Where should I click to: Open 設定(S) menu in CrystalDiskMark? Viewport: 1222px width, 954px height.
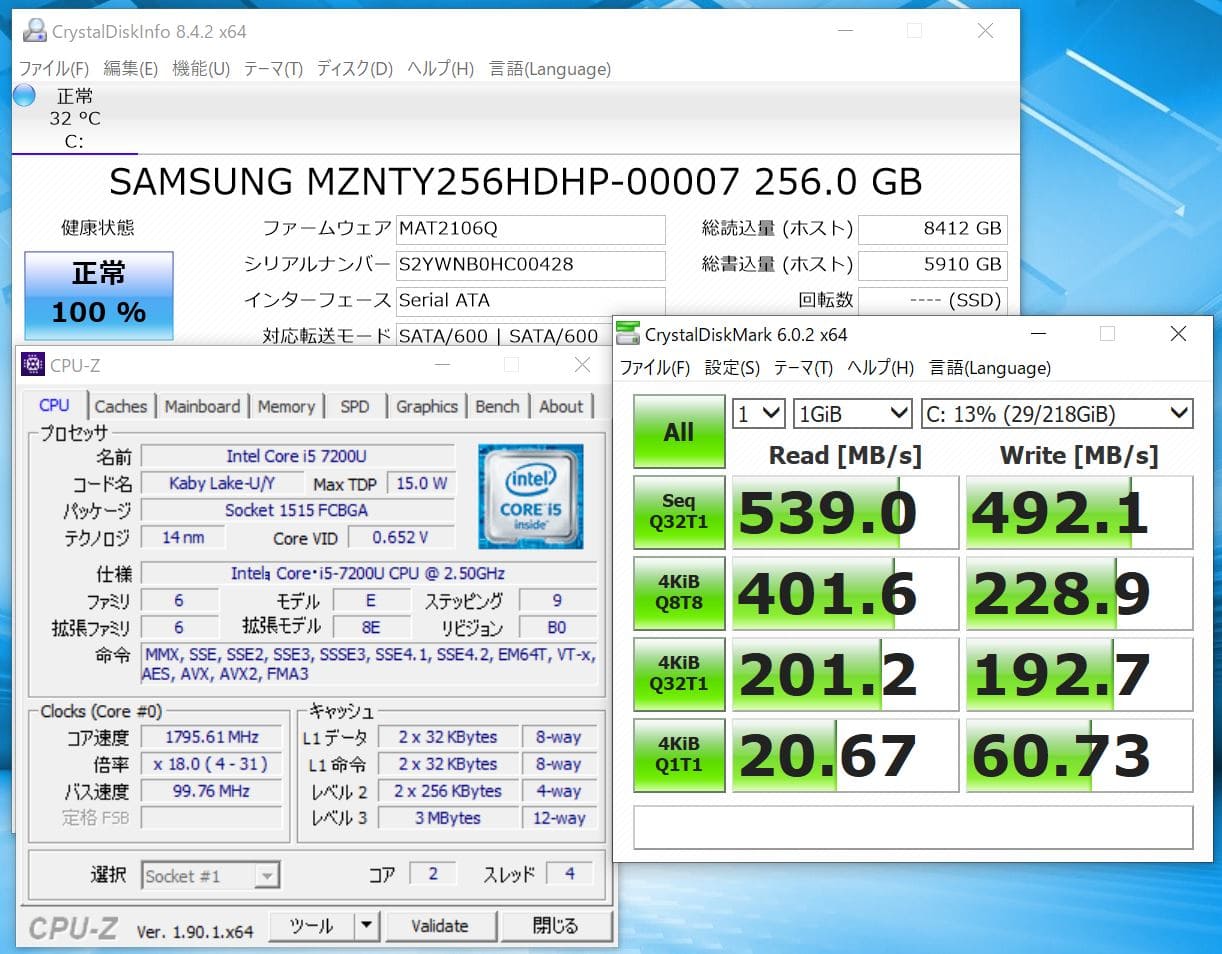pos(732,368)
